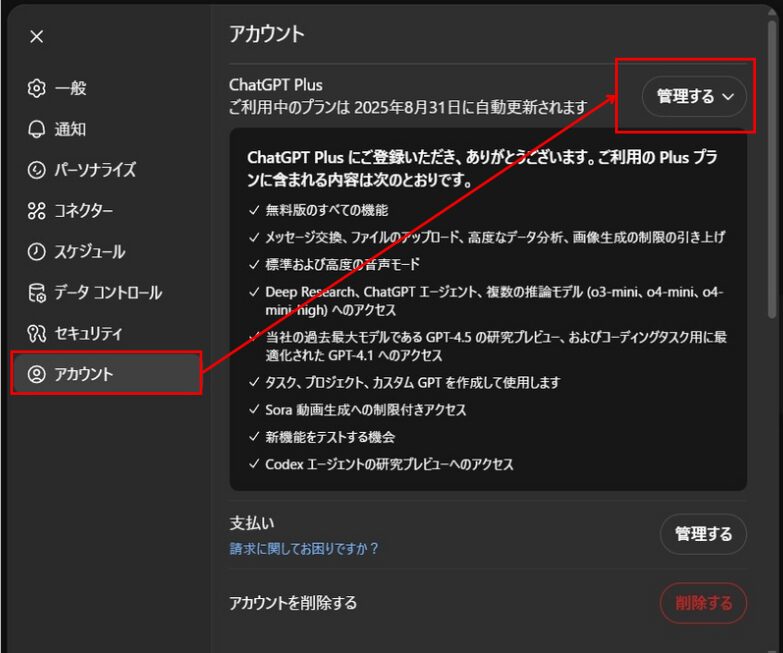Click the 無料版のすべての機能 feature line
This screenshot has width=783, height=653.
(327, 210)
